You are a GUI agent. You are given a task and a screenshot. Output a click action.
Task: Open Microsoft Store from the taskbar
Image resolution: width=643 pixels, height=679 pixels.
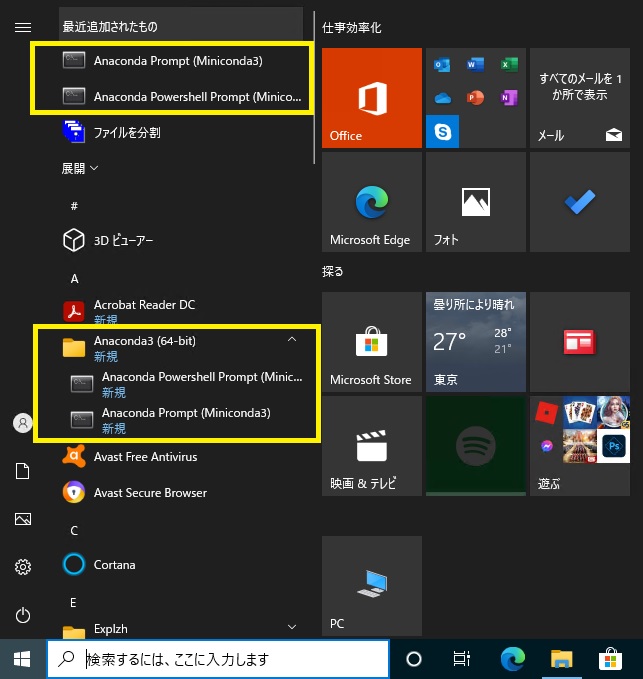click(611, 659)
